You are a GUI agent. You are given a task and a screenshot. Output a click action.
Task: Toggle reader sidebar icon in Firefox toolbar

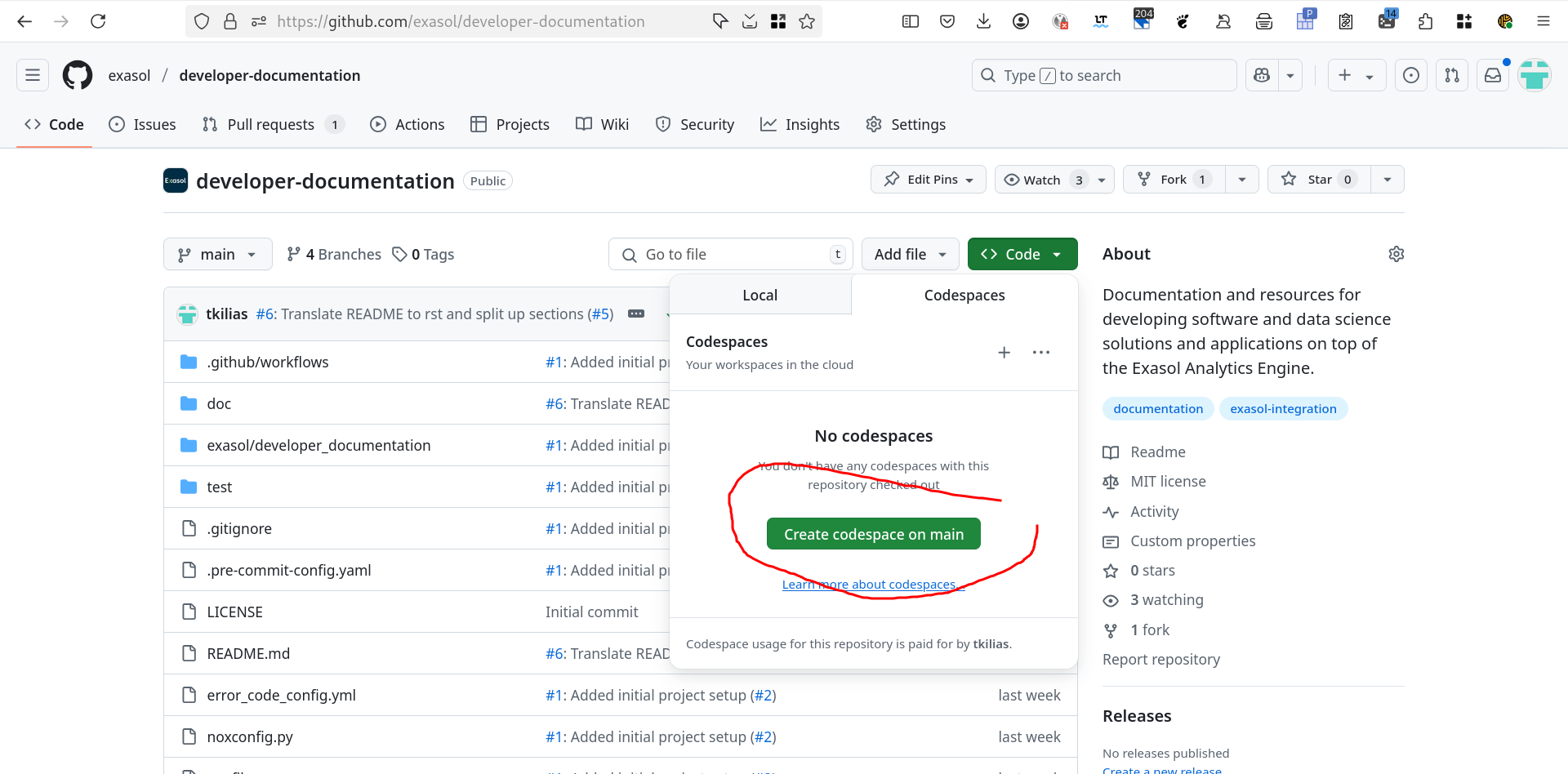pos(911,21)
